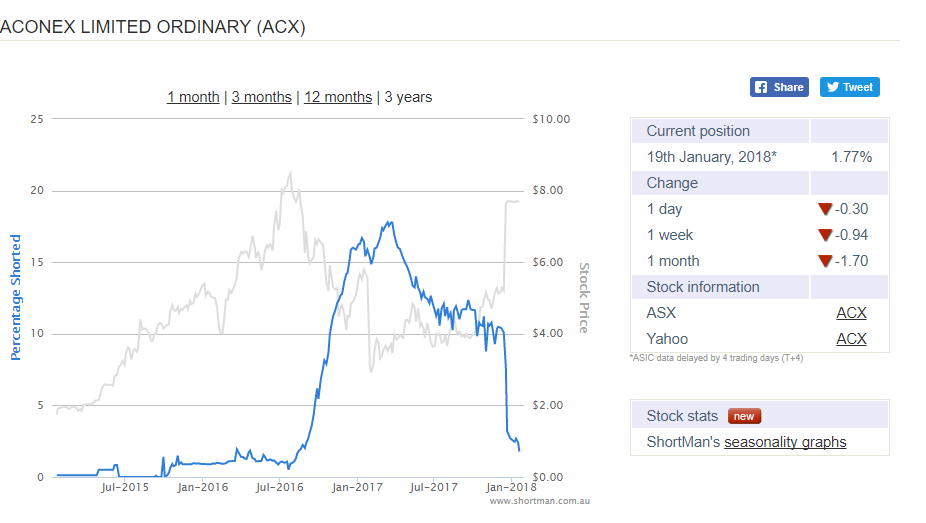Select the 3 months chart range

click(x=262, y=97)
